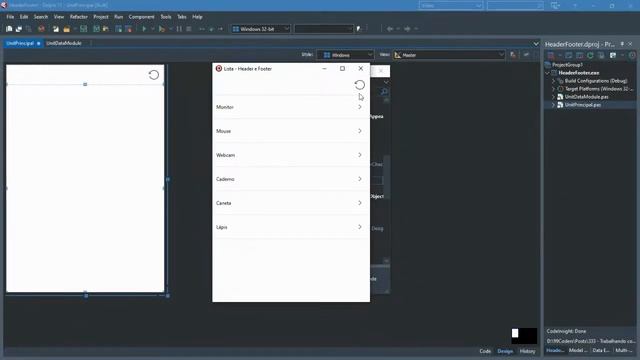Image resolution: width=640 pixels, height=360 pixels.
Task: Switch to the History view tab
Action: point(527,351)
